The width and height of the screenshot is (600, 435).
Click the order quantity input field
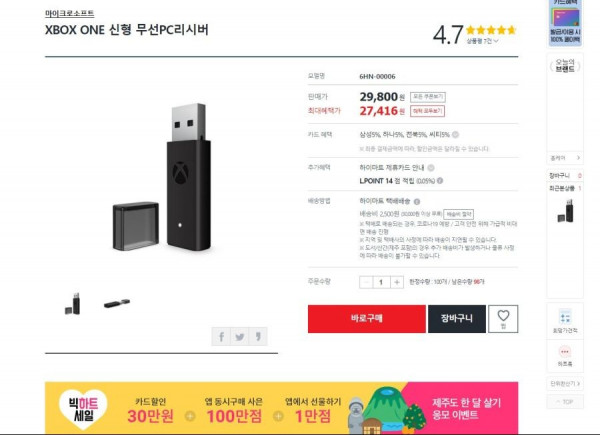[x=381, y=282]
